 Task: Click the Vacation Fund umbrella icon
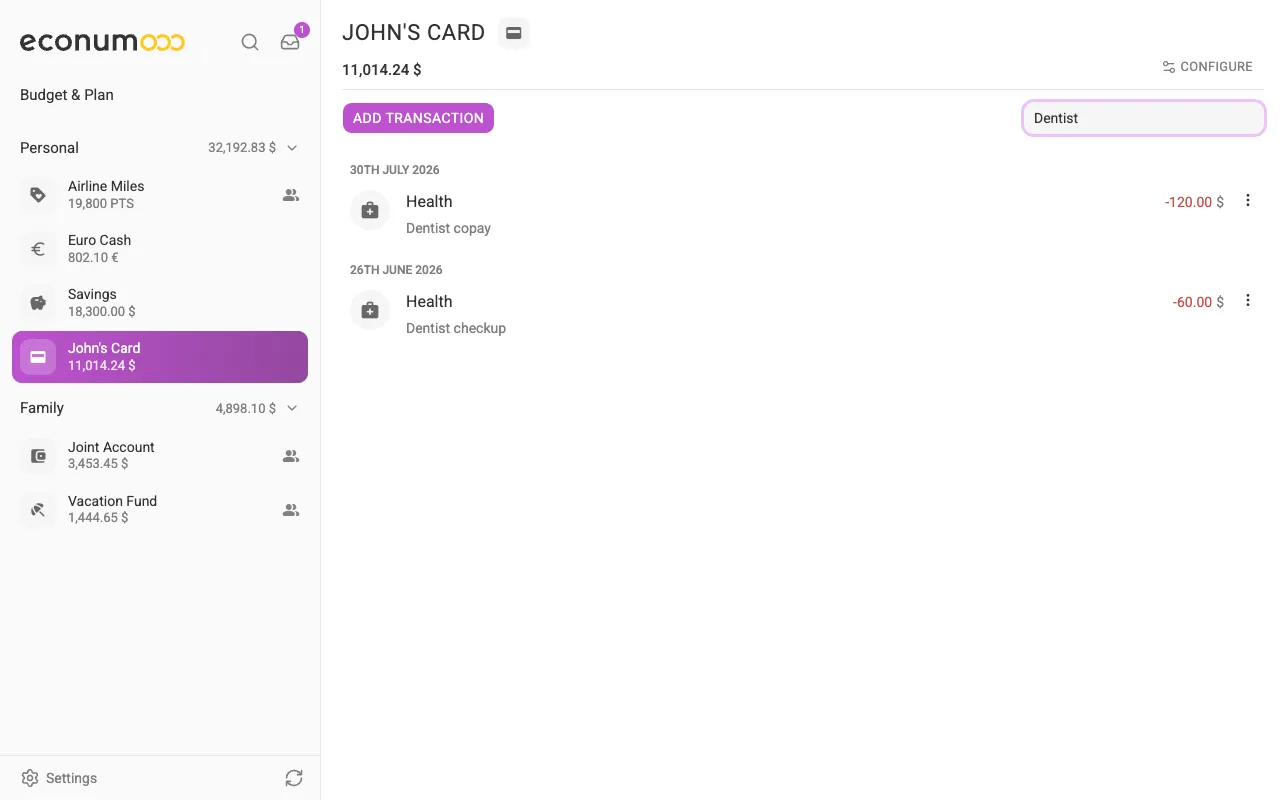[x=38, y=510]
